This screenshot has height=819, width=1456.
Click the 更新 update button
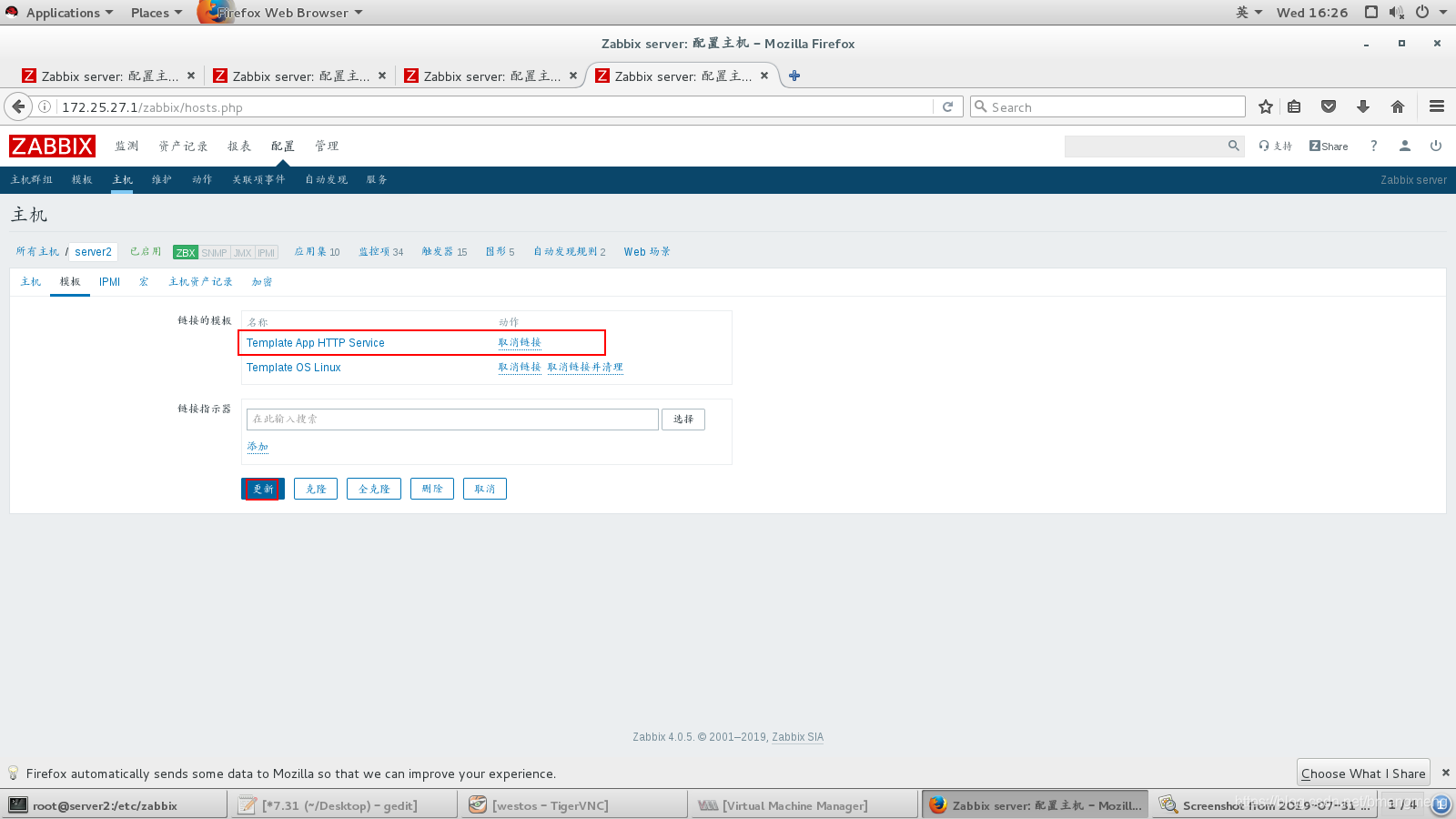click(263, 489)
